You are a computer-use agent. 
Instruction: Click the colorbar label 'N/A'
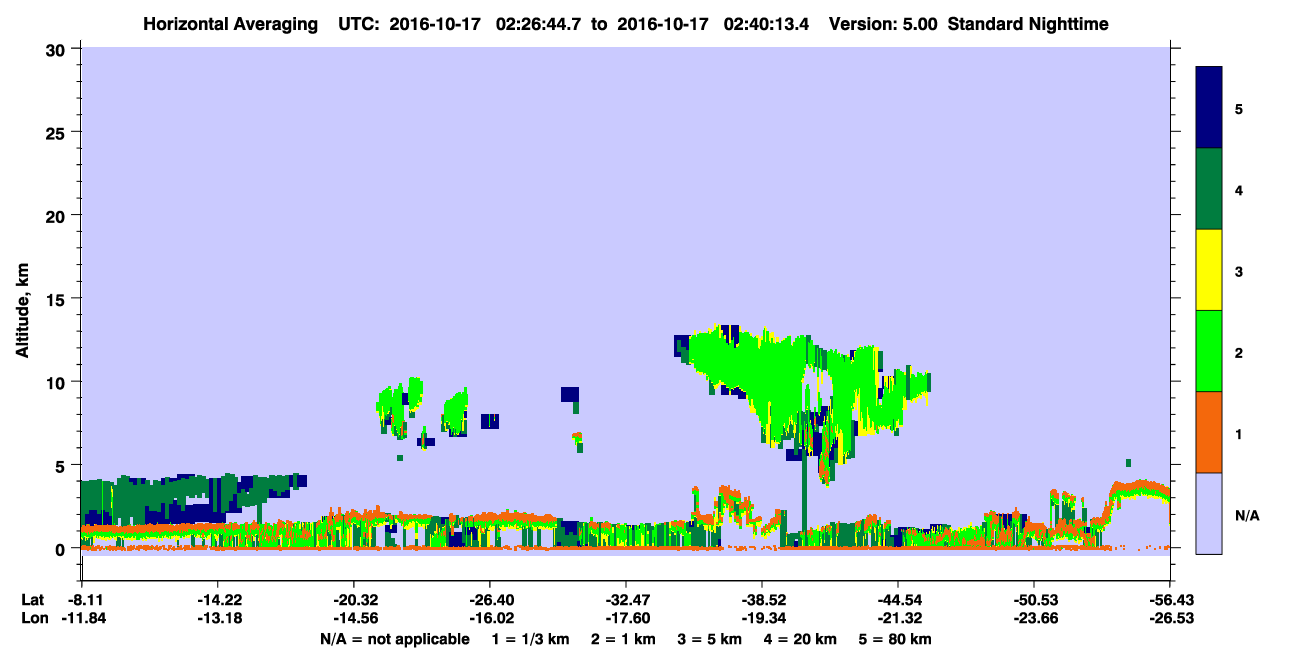[1246, 516]
